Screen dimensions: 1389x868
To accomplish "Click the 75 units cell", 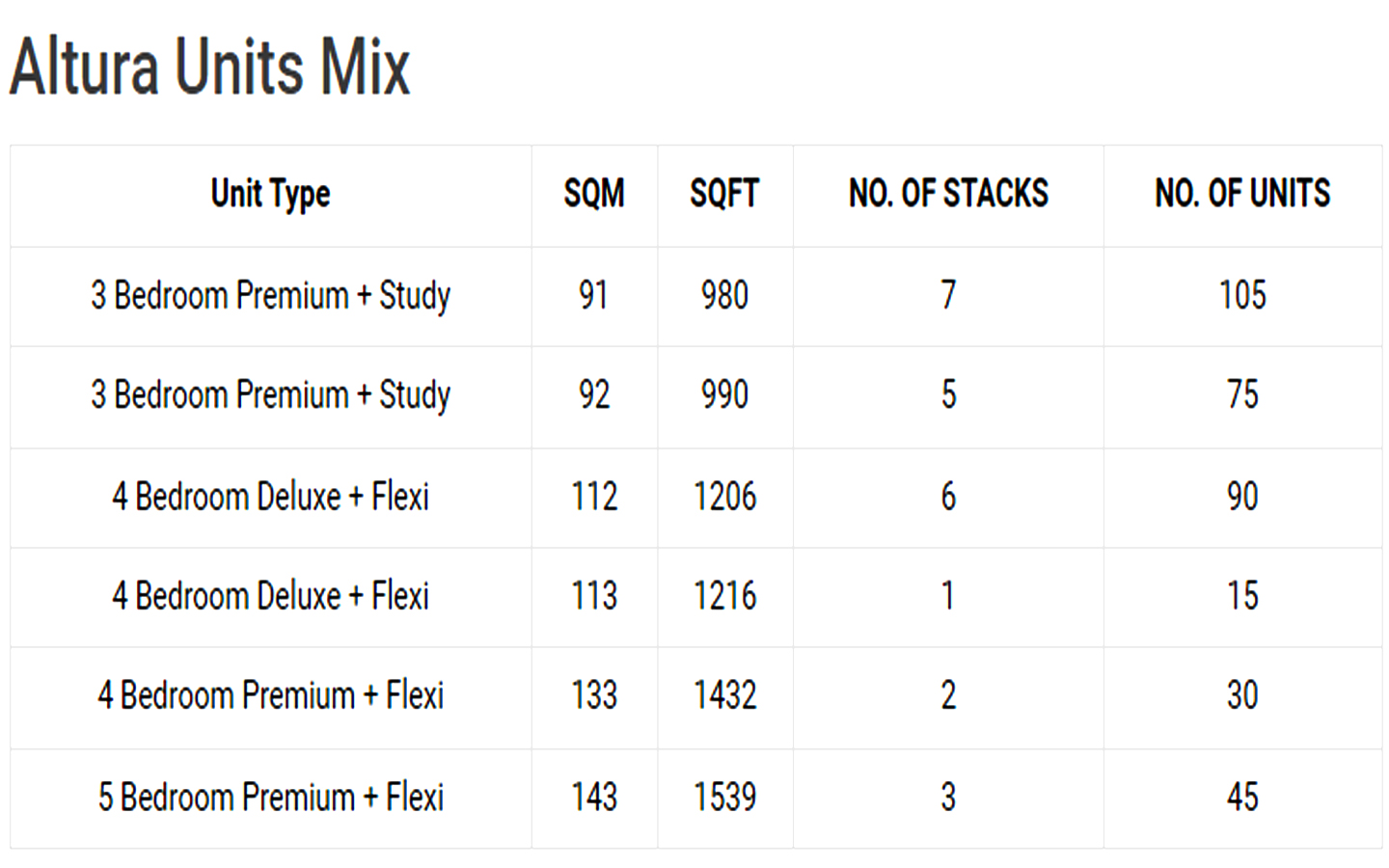I will tap(1242, 394).
